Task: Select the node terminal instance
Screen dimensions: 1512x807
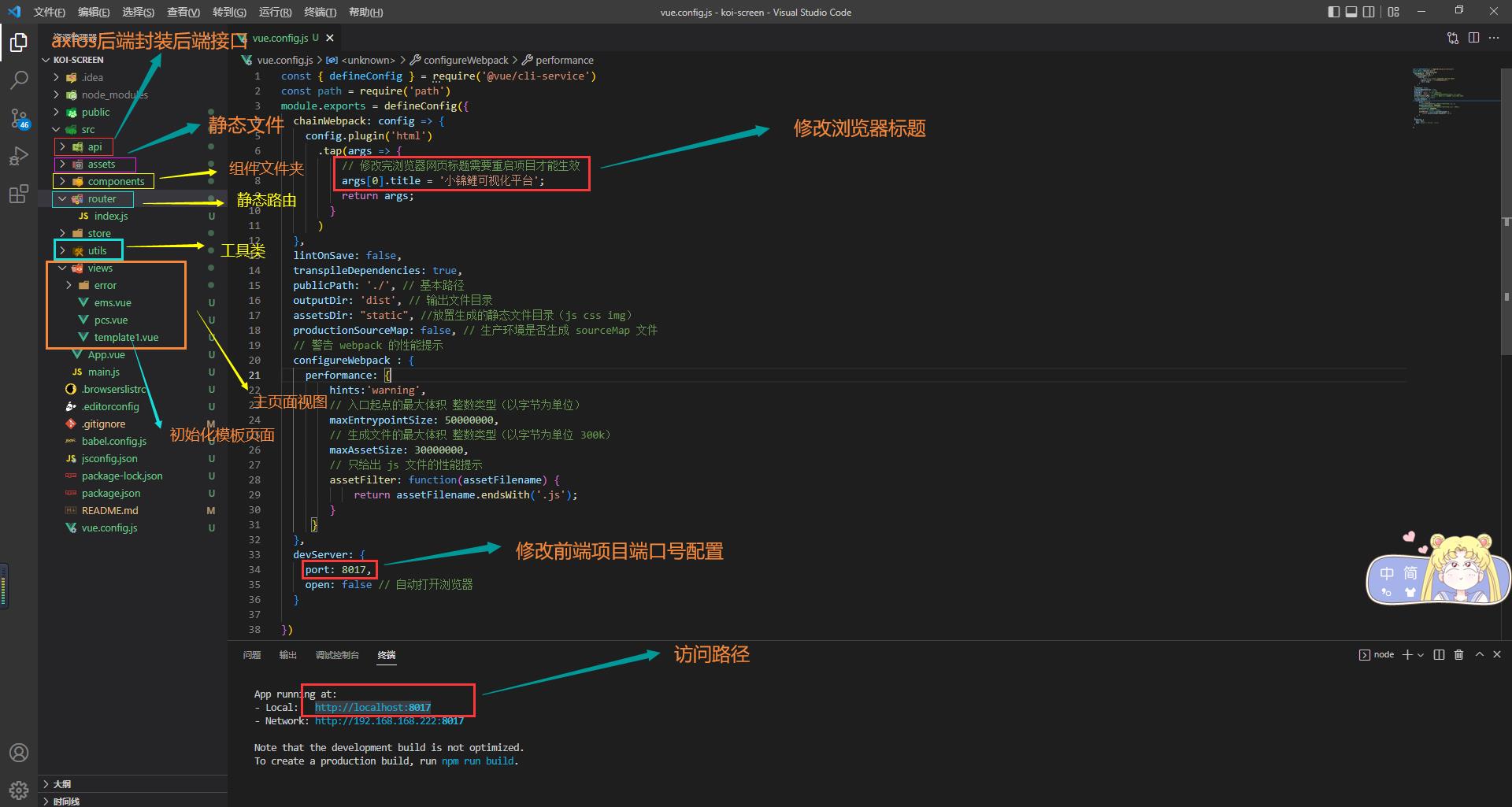Action: [1377, 654]
